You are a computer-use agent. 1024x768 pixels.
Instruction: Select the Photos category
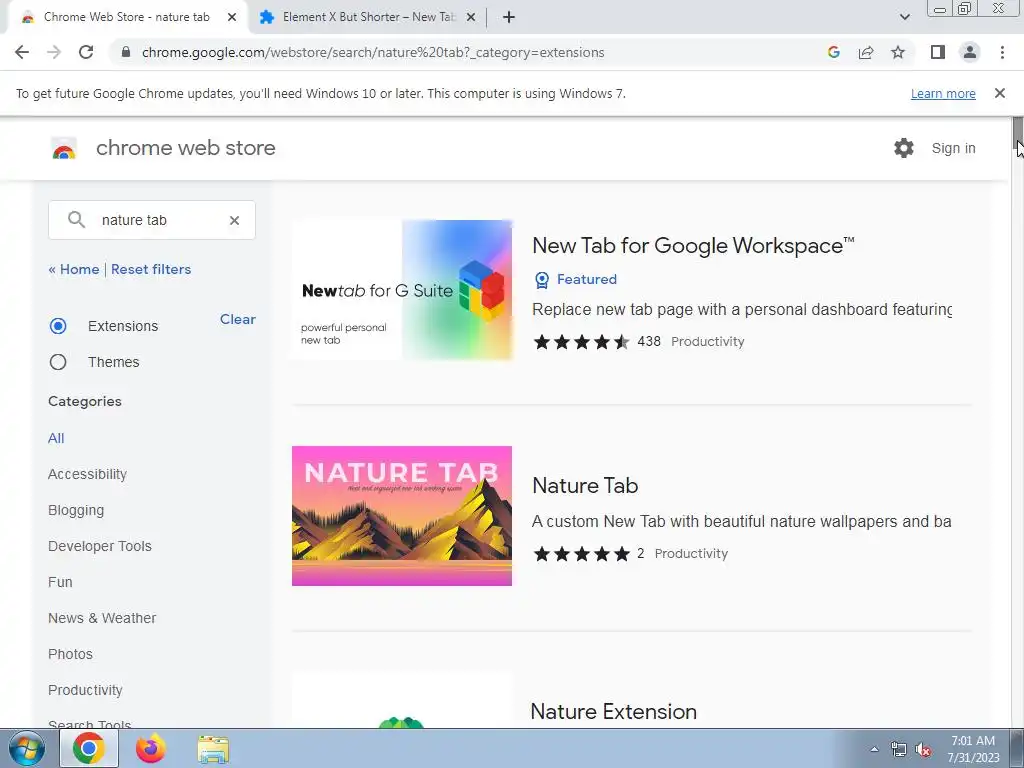click(71, 654)
